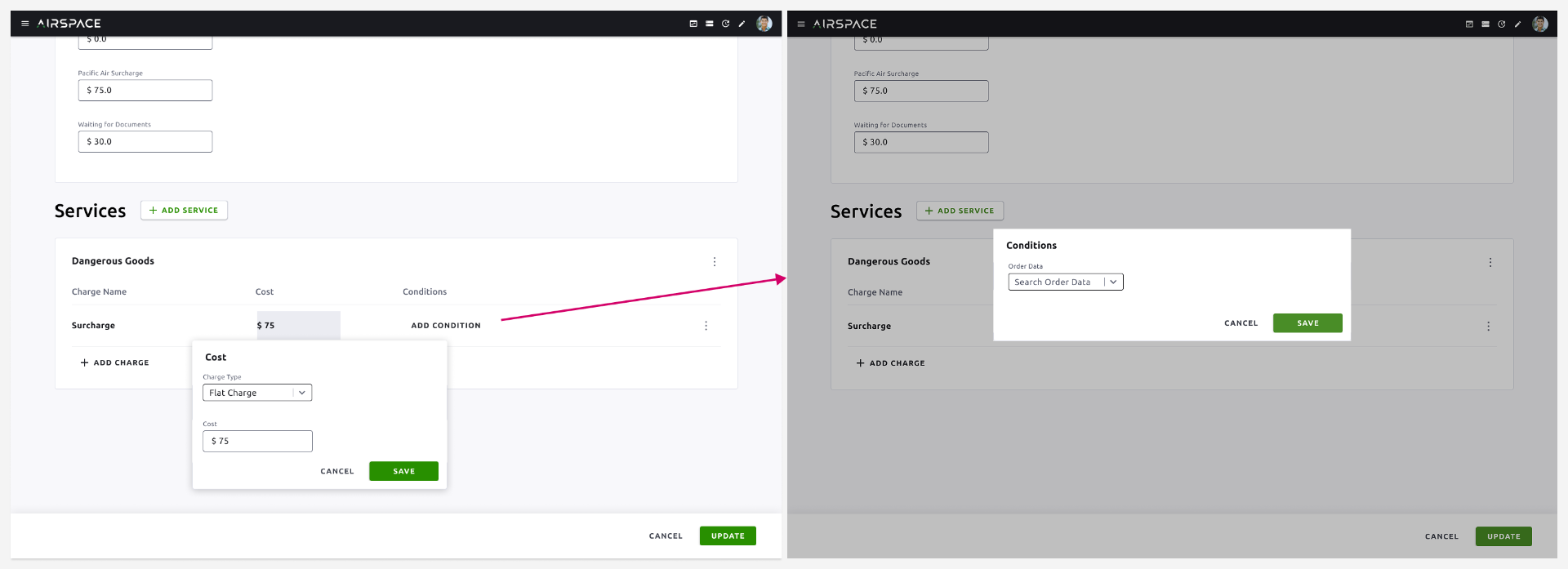
Task: Click card icon in left header toolbar
Action: (x=693, y=24)
